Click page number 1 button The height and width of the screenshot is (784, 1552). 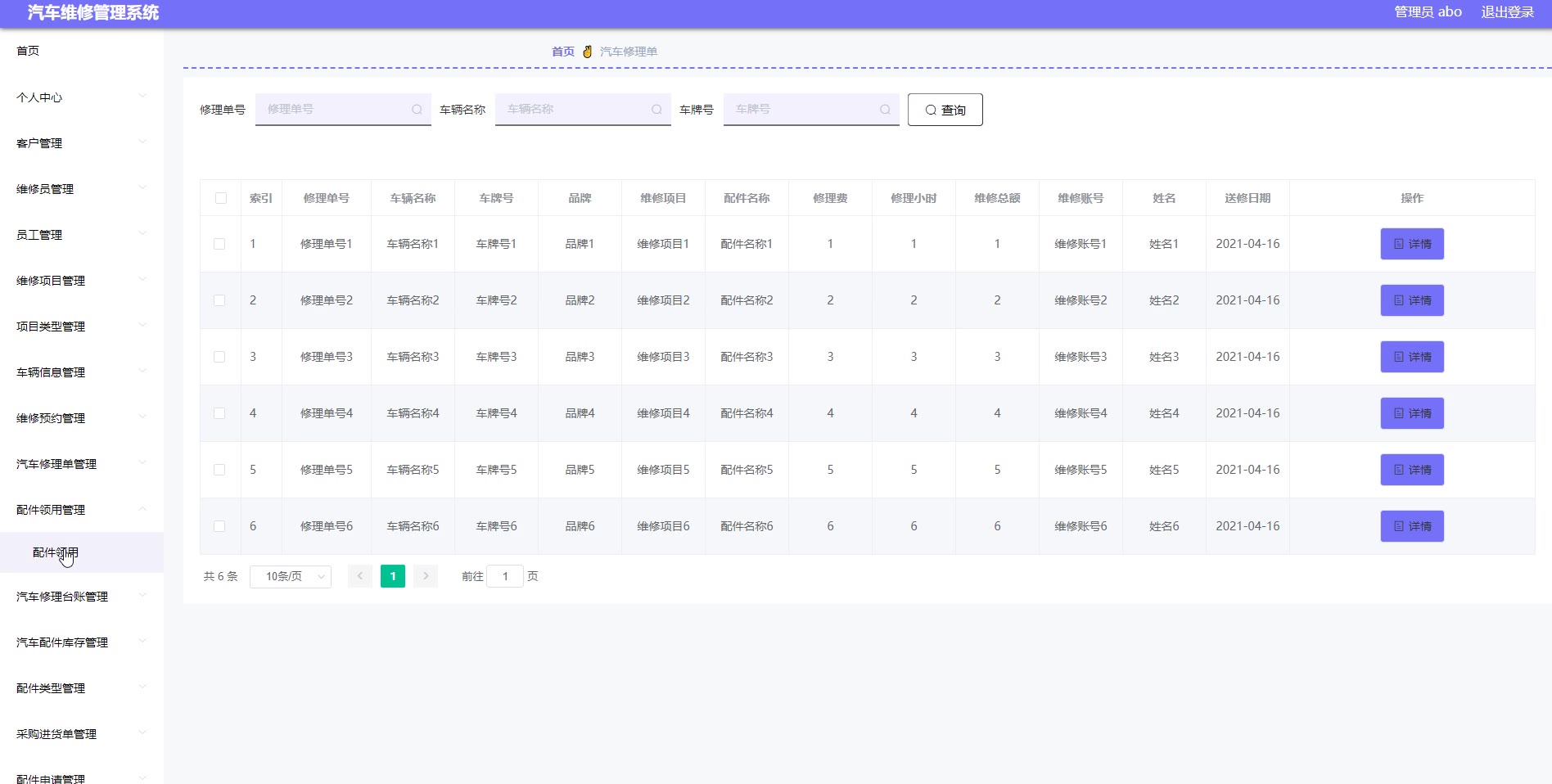[393, 576]
